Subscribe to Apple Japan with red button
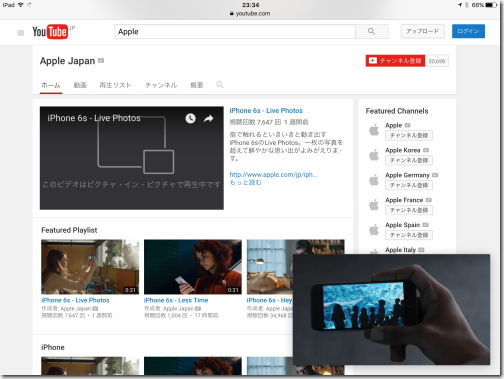The width and height of the screenshot is (504, 379). (395, 61)
